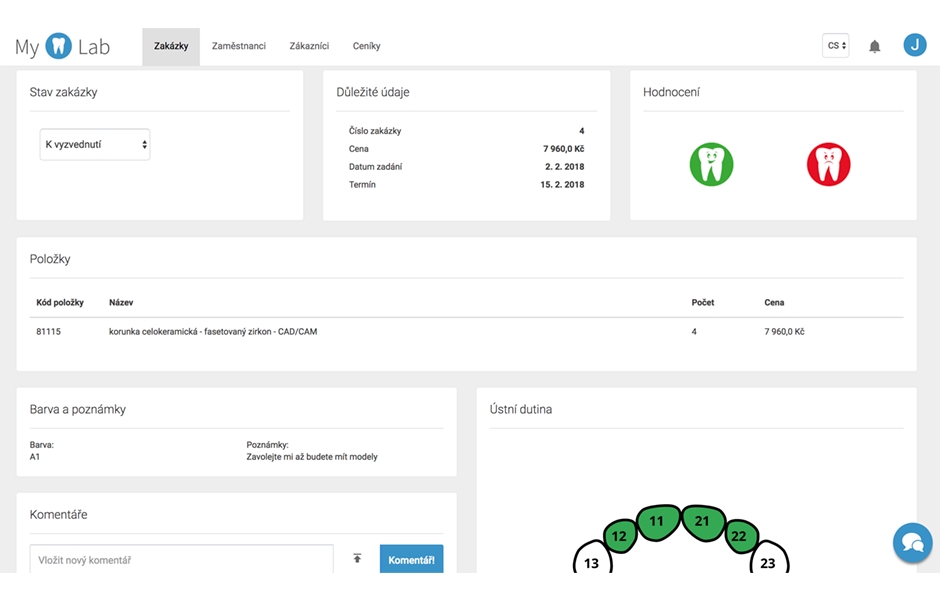Toggle tooth 13 in the dental chart
The image size is (940, 600).
pos(592,558)
